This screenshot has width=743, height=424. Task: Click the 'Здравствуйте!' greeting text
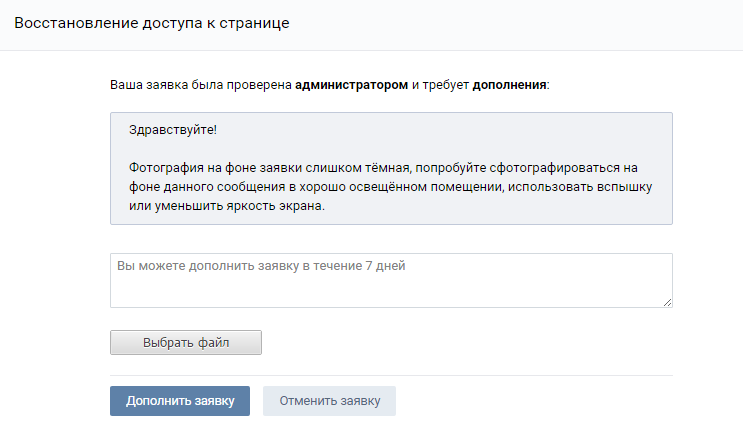point(173,131)
